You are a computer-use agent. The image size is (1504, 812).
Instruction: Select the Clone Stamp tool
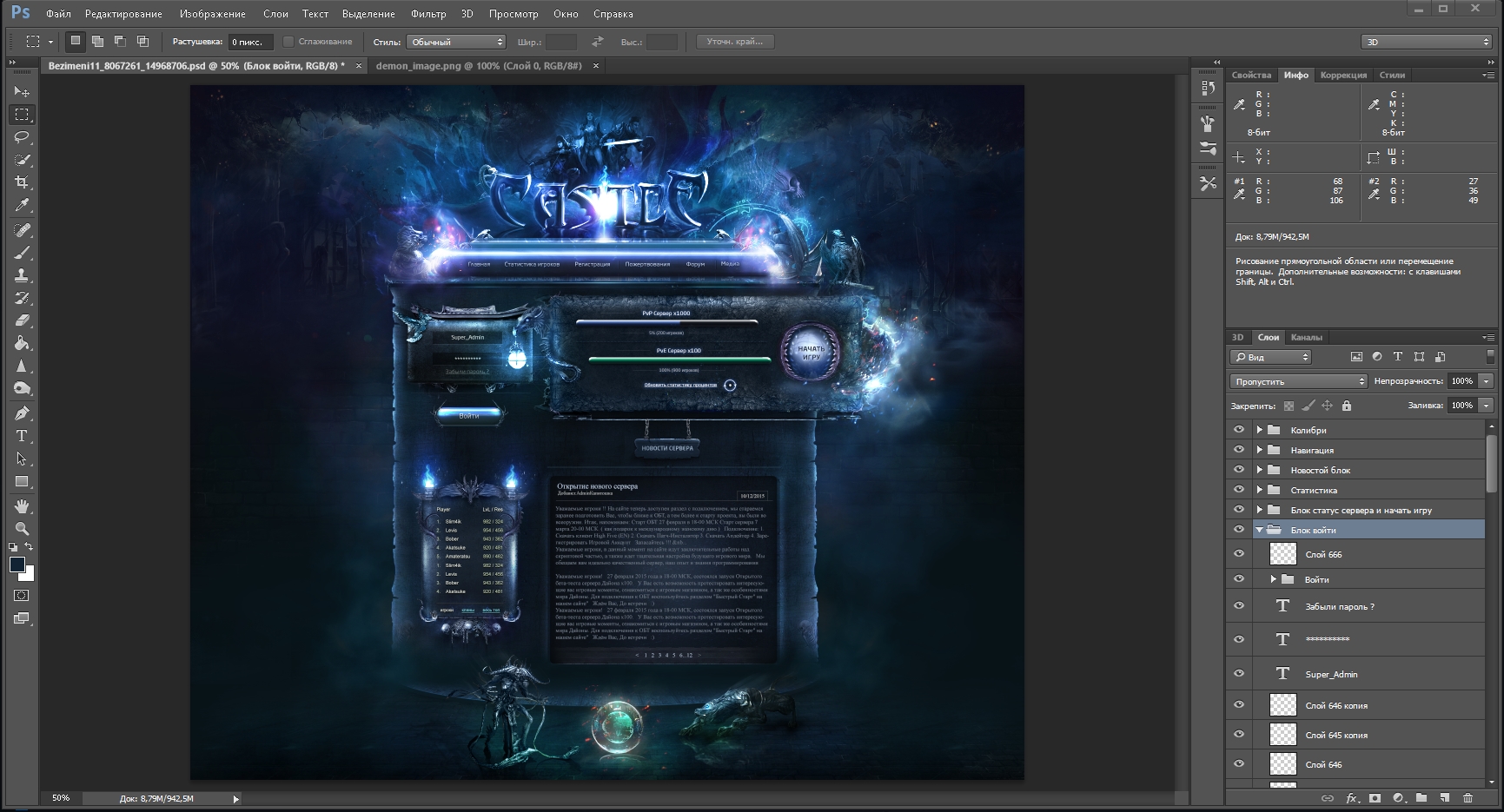pos(23,275)
